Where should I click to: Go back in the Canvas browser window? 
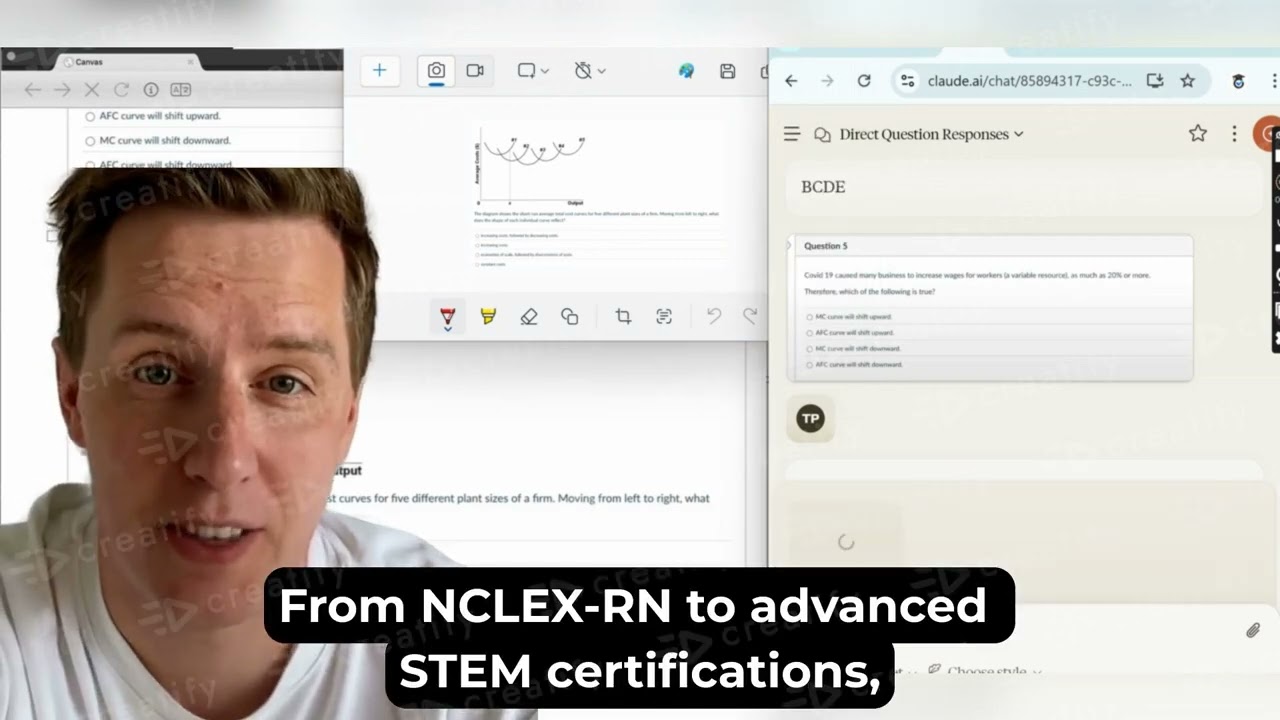click(32, 90)
